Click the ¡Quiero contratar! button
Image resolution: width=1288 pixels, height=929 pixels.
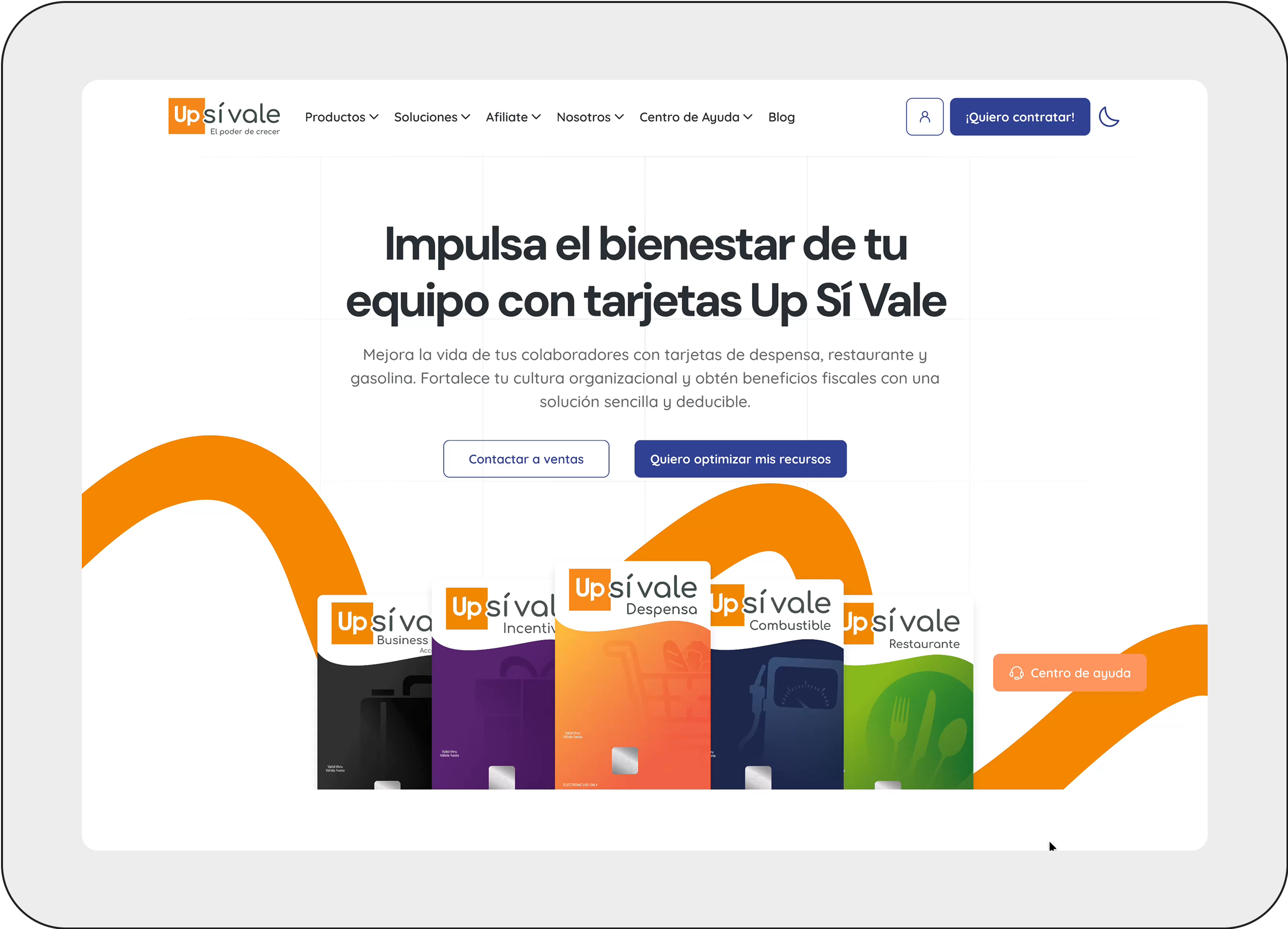[x=1020, y=116]
